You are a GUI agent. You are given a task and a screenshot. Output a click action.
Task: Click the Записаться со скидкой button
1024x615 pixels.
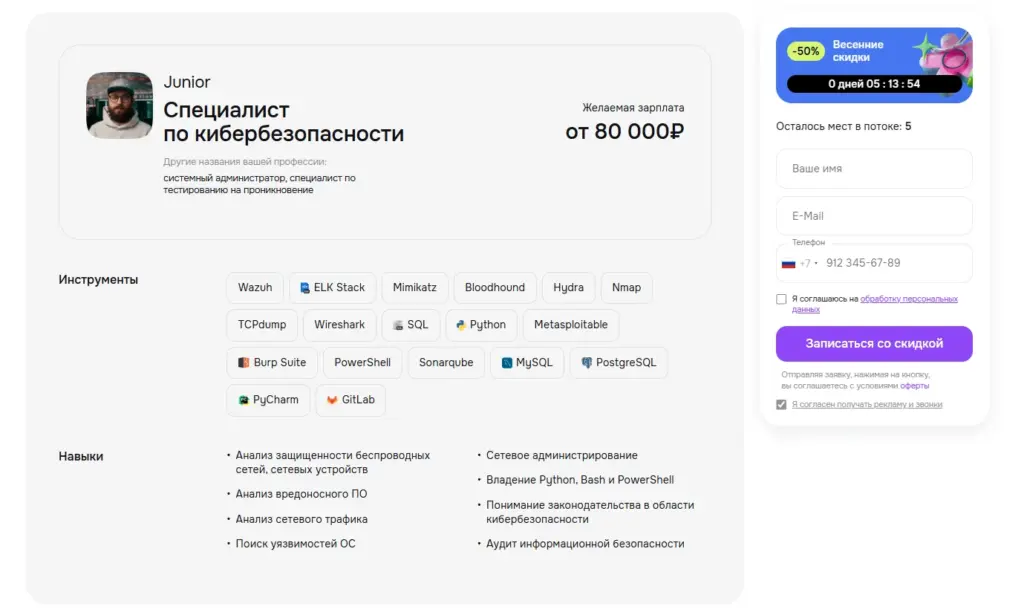874,343
